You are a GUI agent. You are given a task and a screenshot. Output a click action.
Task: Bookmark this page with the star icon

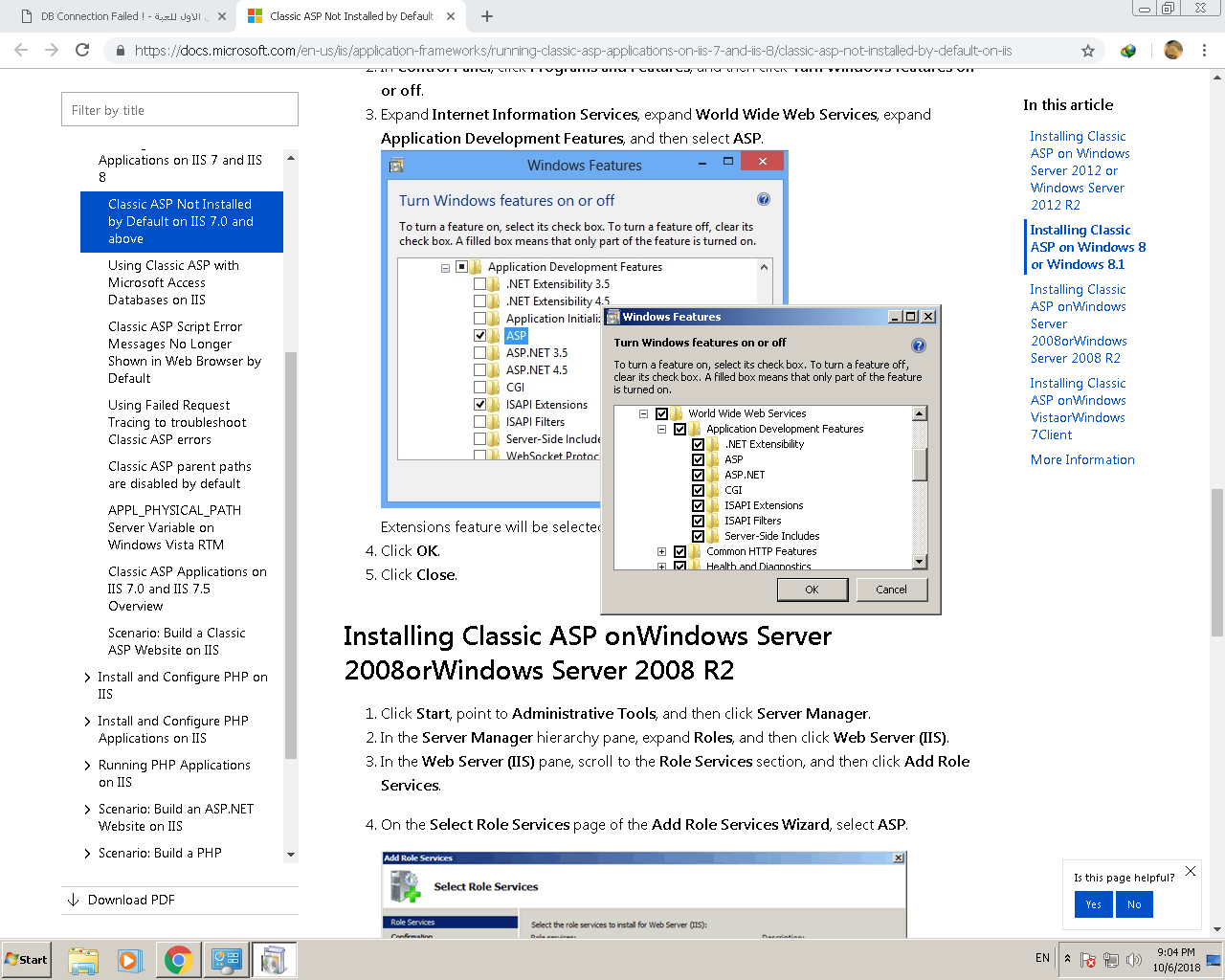pyautogui.click(x=1088, y=51)
